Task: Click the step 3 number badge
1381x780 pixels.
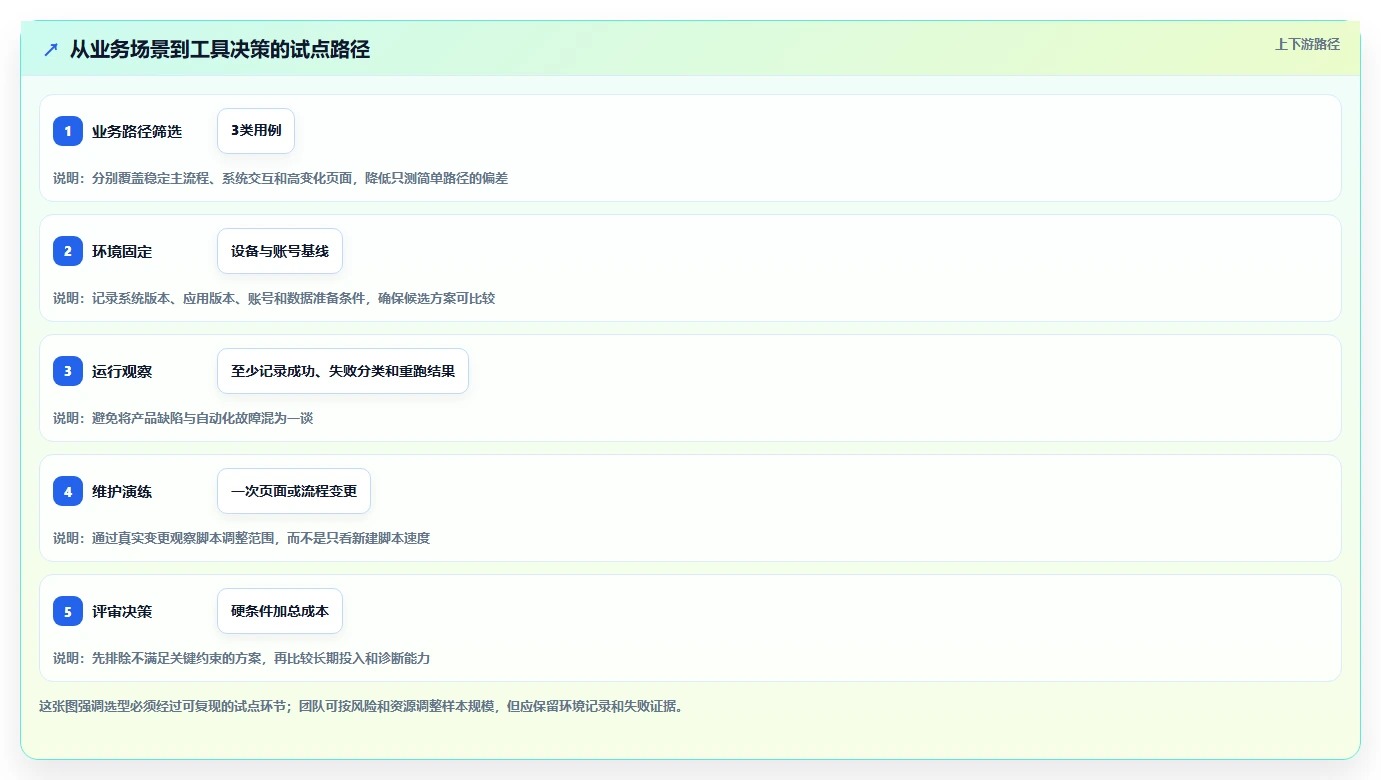Action: [68, 371]
